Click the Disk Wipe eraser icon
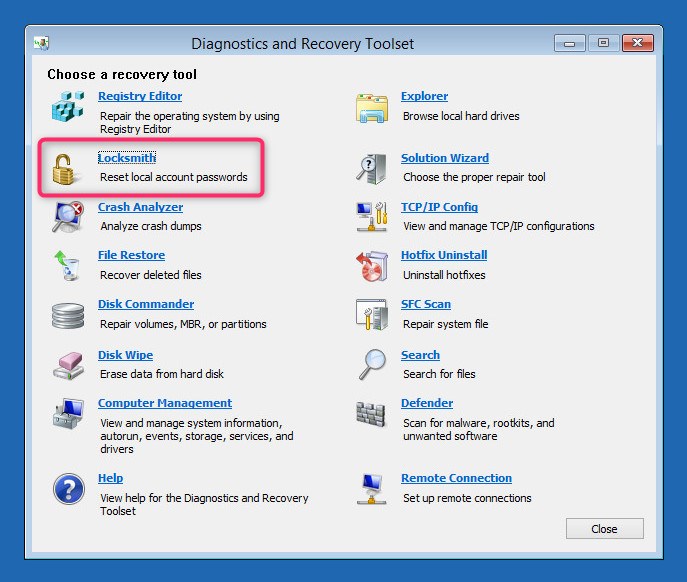687x582 pixels. coord(68,366)
